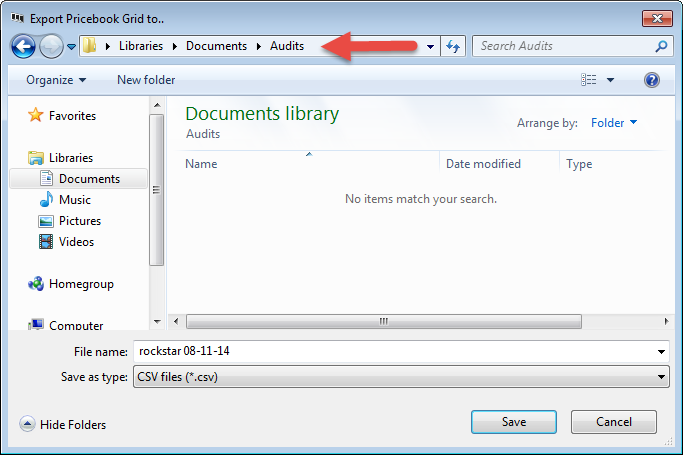Select Videos library in sidebar

pos(75,242)
